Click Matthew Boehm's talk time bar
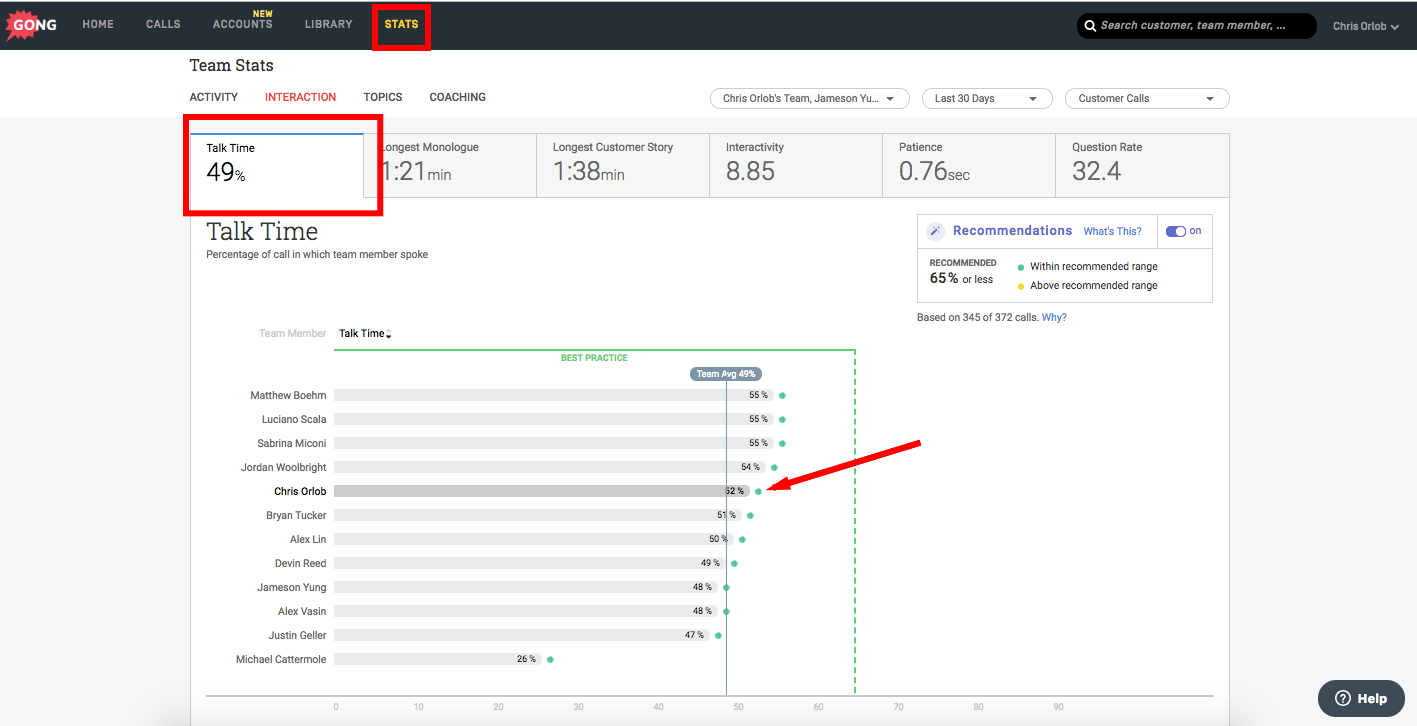 click(x=554, y=395)
